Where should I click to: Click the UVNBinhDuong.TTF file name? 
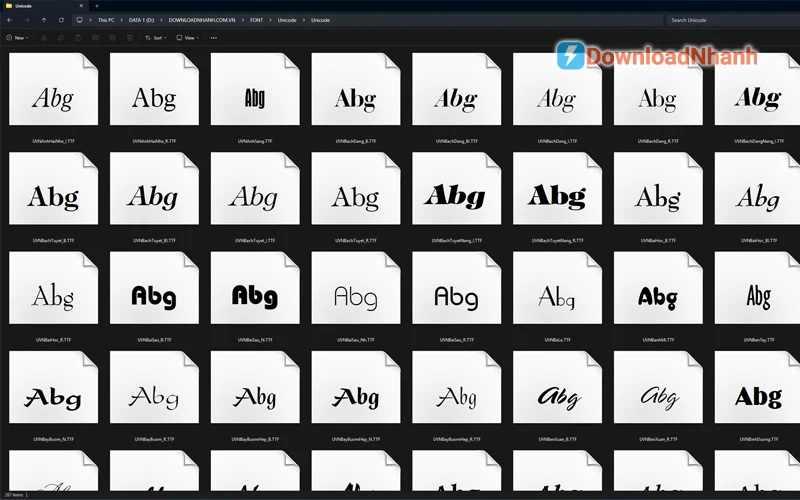759,439
